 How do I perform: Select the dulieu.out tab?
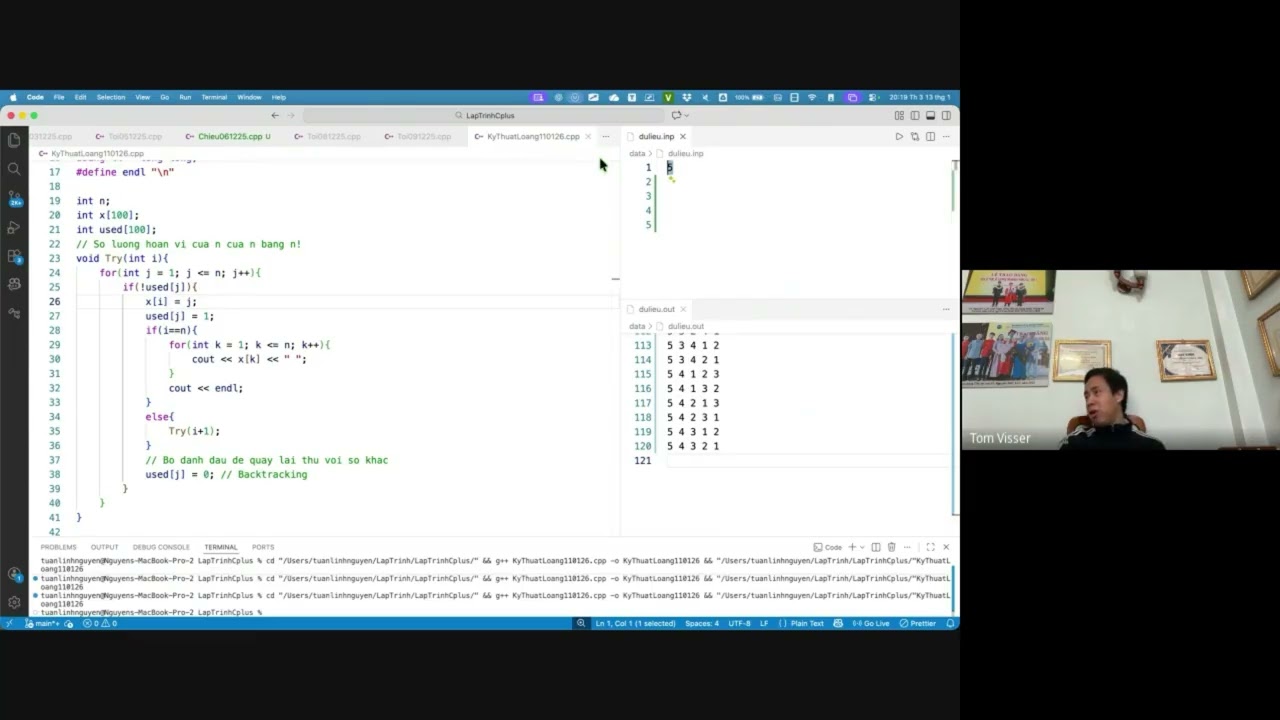click(656, 309)
